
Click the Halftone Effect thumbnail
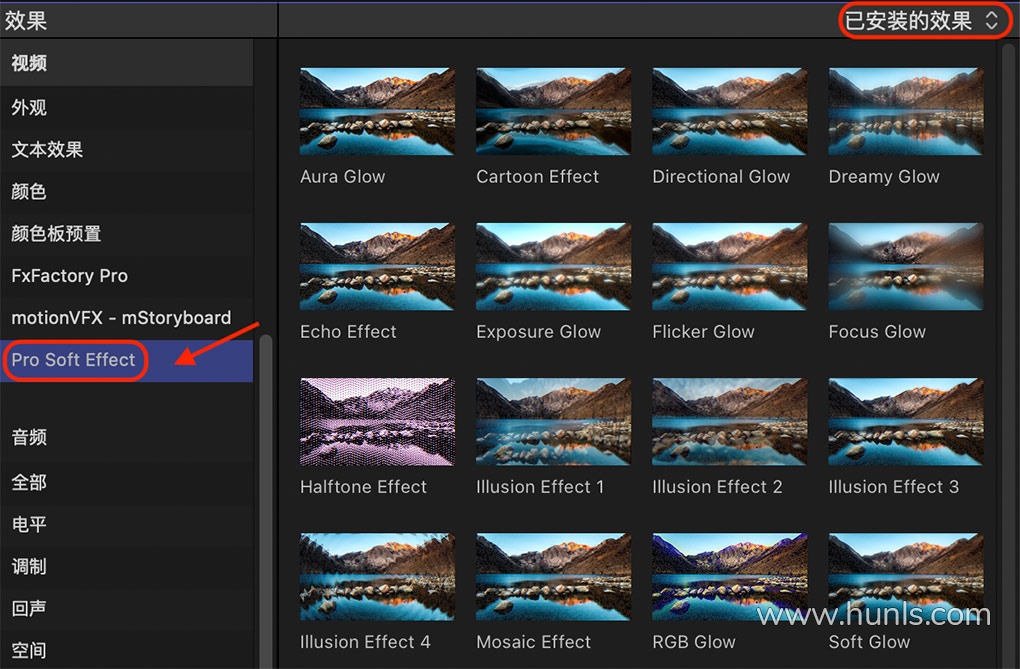(x=377, y=422)
